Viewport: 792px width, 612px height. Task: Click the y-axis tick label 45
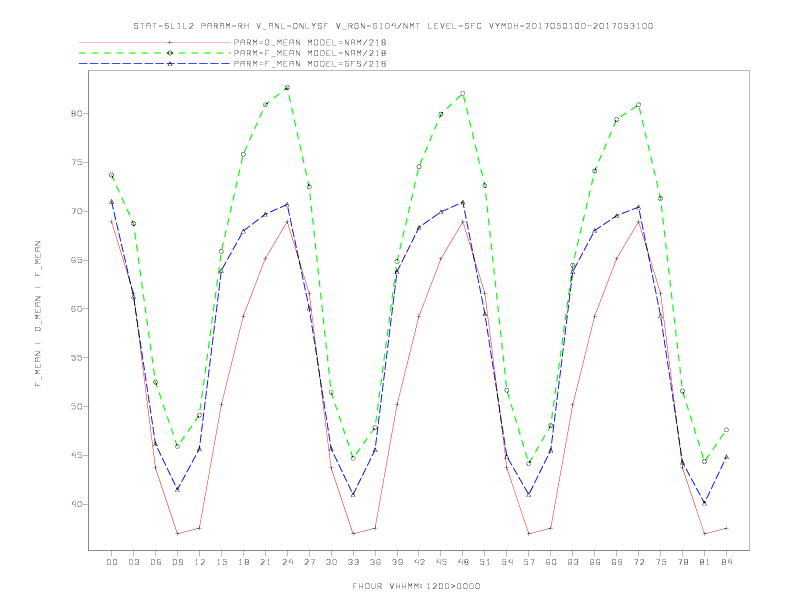(76, 455)
